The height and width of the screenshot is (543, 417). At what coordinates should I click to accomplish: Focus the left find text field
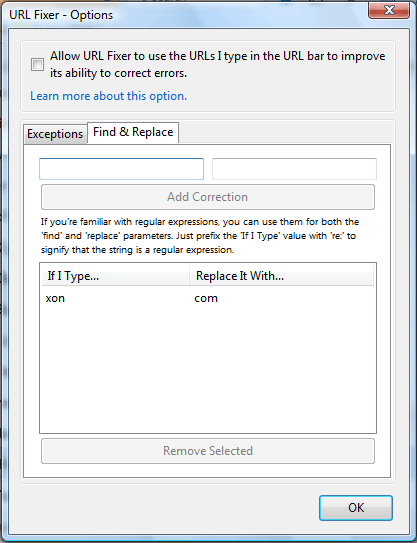[121, 169]
